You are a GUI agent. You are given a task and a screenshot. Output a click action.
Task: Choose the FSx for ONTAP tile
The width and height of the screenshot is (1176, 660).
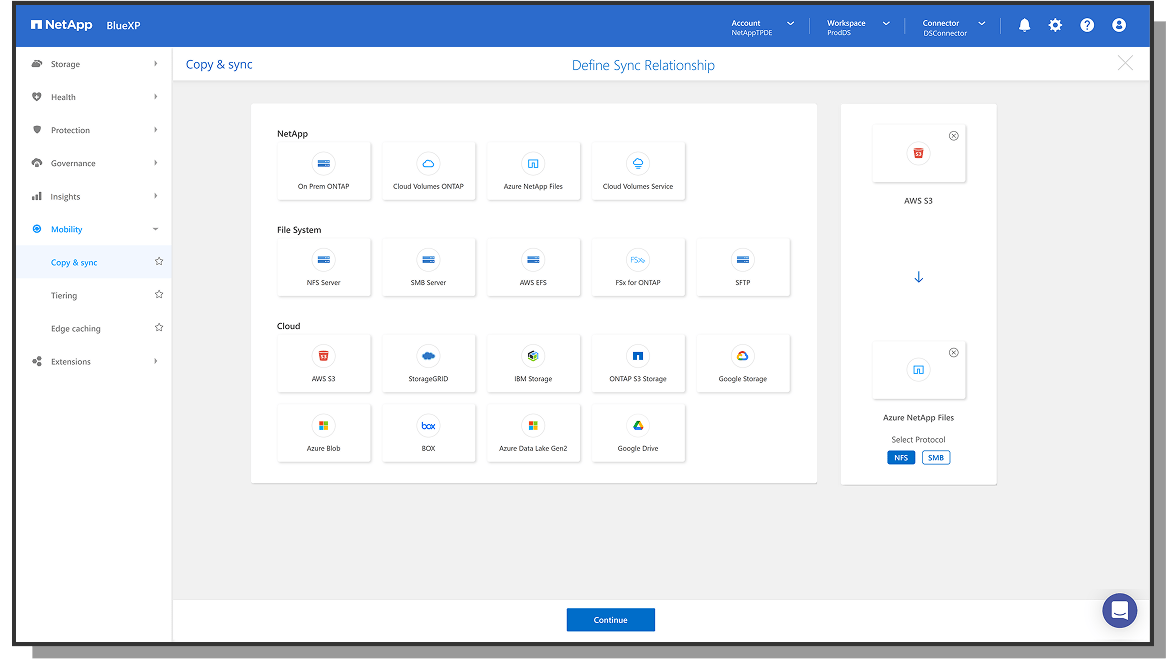pos(638,267)
